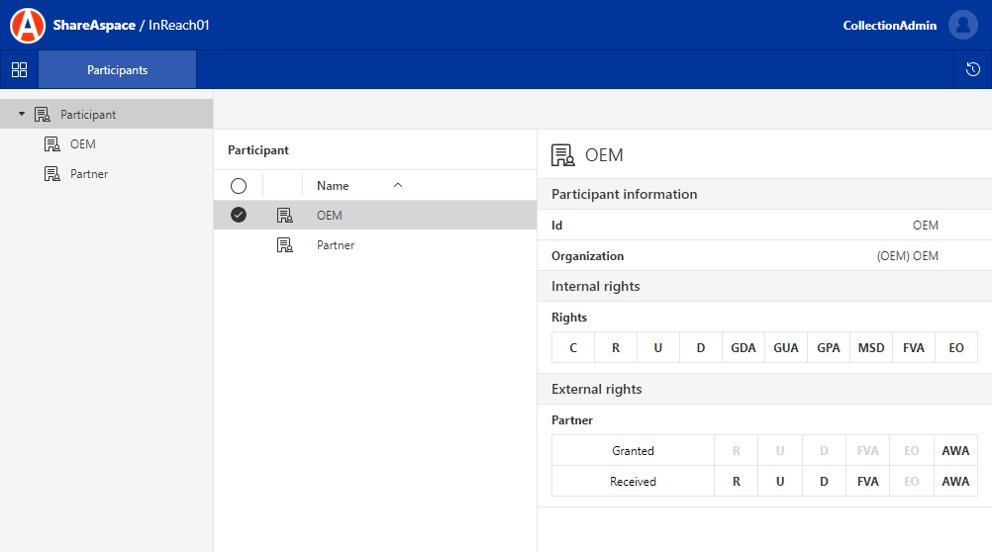
Task: Click the GDA internal rights button
Action: pyautogui.click(x=743, y=348)
